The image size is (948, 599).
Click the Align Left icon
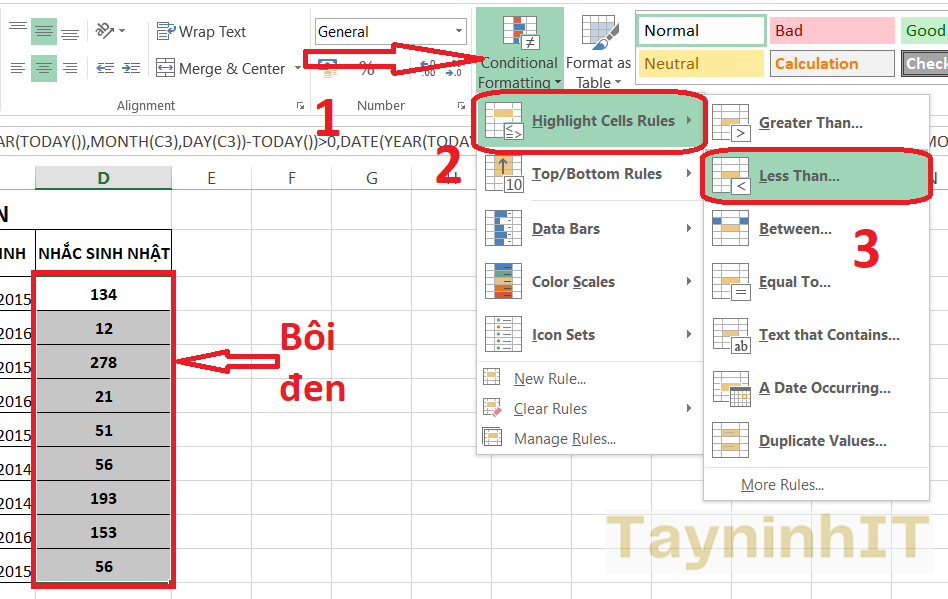tap(18, 69)
